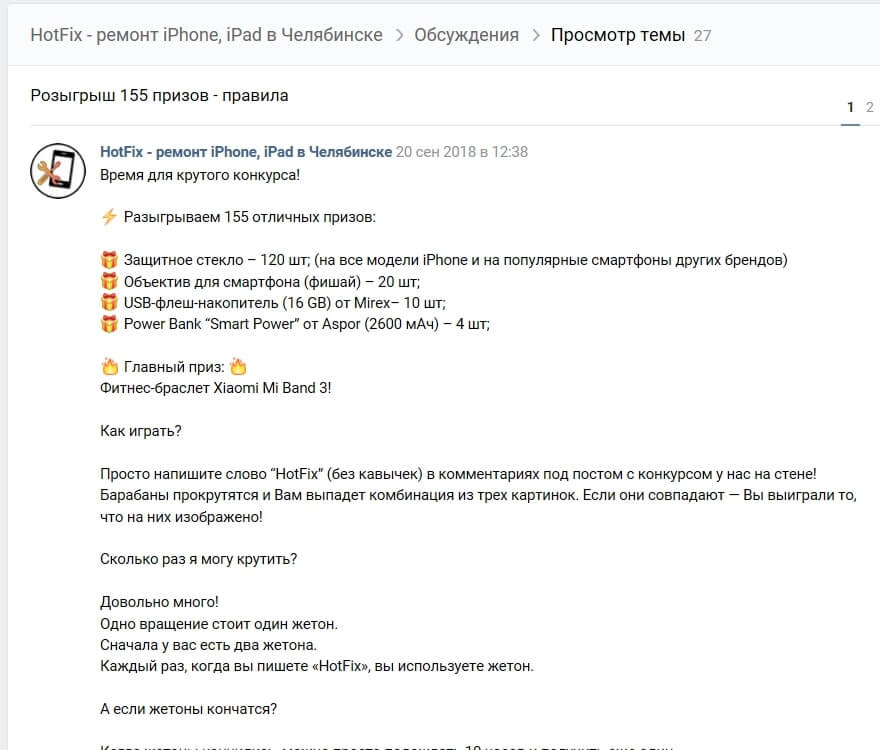This screenshot has width=880, height=750.
Task: Switch to page 2 of the topic
Action: pyautogui.click(x=870, y=107)
